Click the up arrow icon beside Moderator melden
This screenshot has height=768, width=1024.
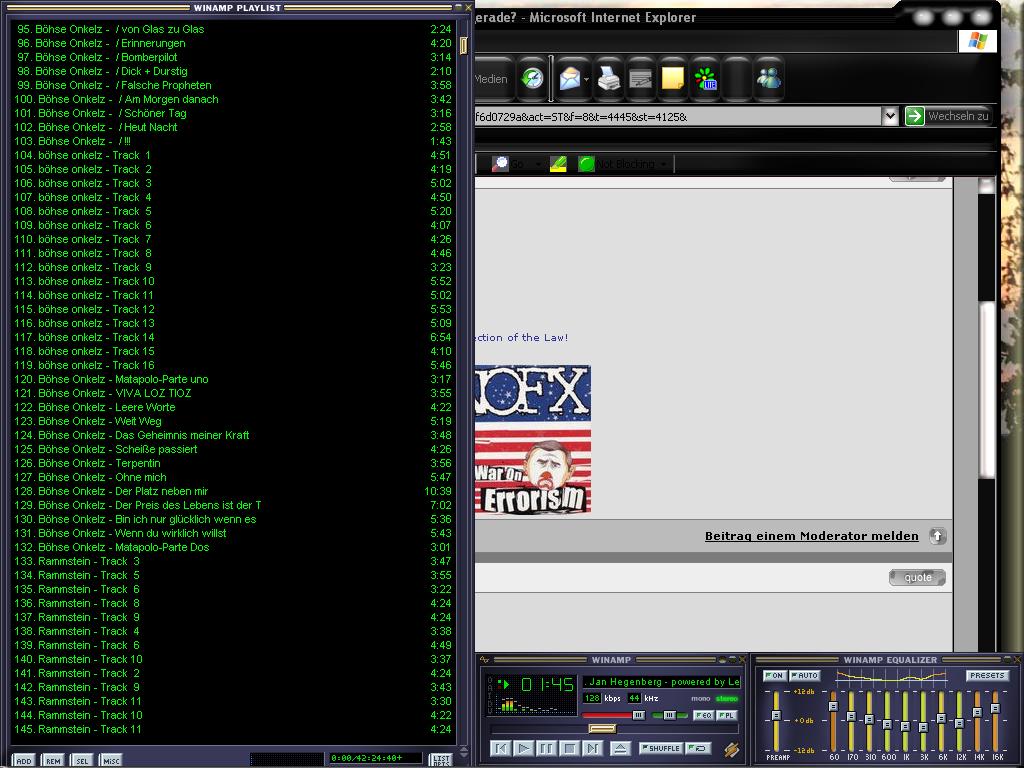click(x=937, y=536)
